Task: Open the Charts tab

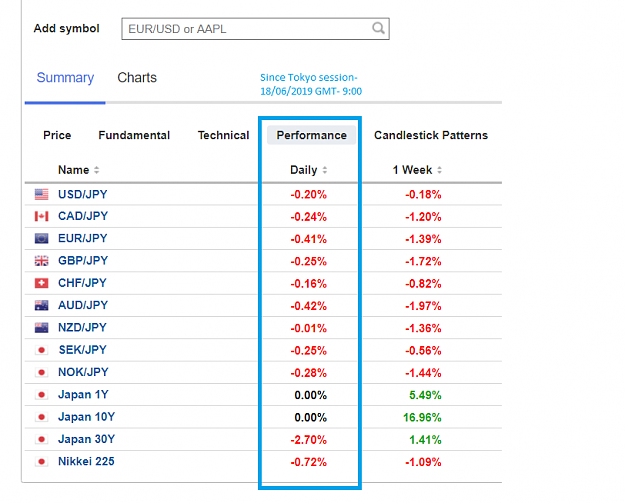Action: pos(137,77)
